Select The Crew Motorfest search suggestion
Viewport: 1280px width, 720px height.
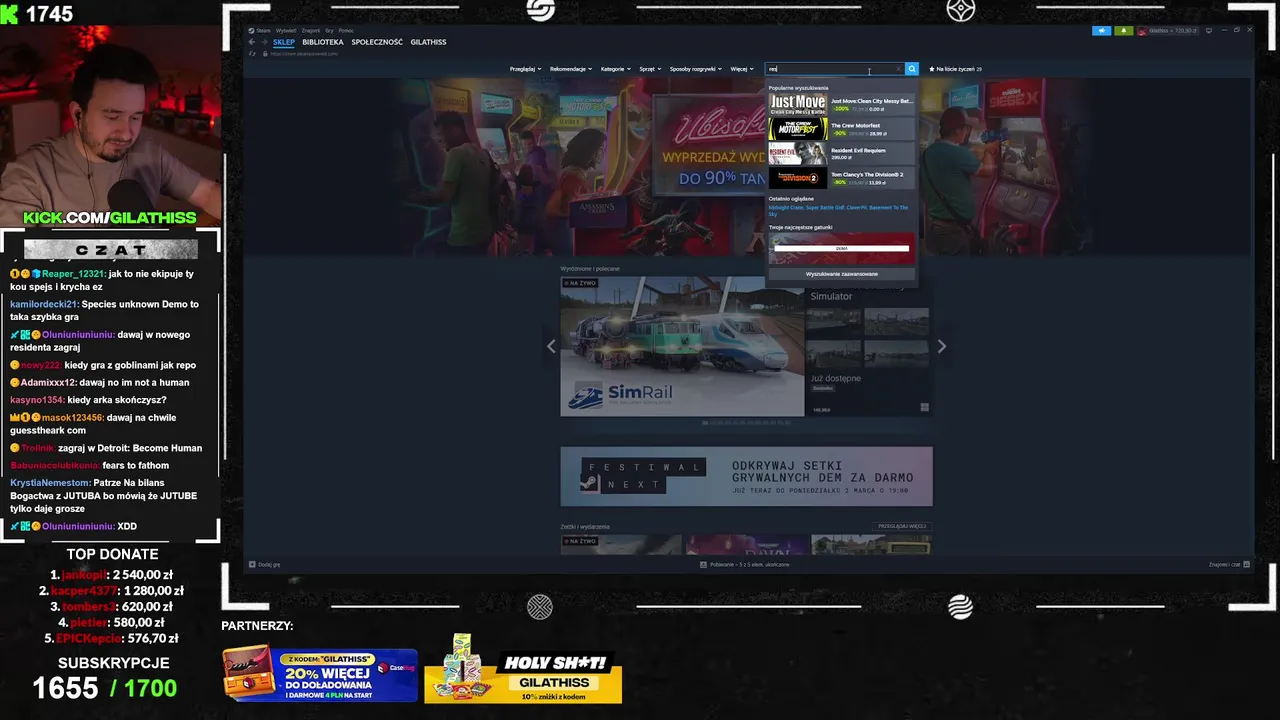click(841, 129)
